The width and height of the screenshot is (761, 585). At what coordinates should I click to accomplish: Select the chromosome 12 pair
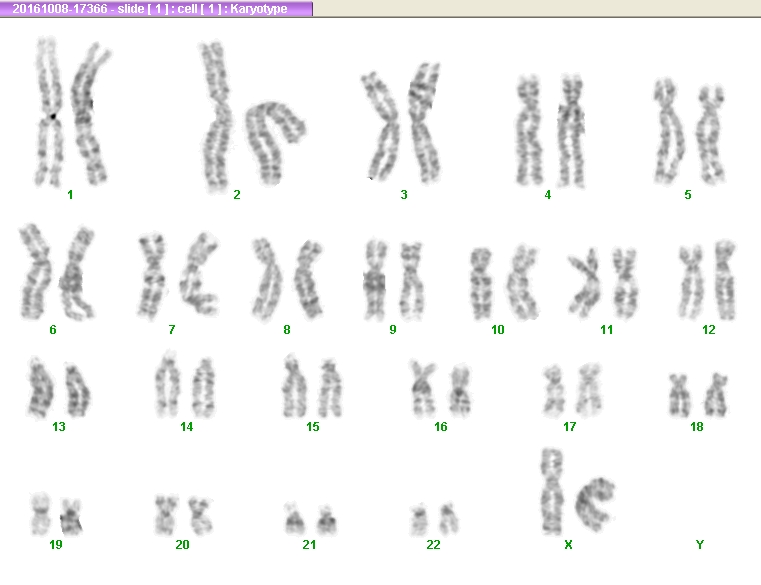[x=707, y=280]
